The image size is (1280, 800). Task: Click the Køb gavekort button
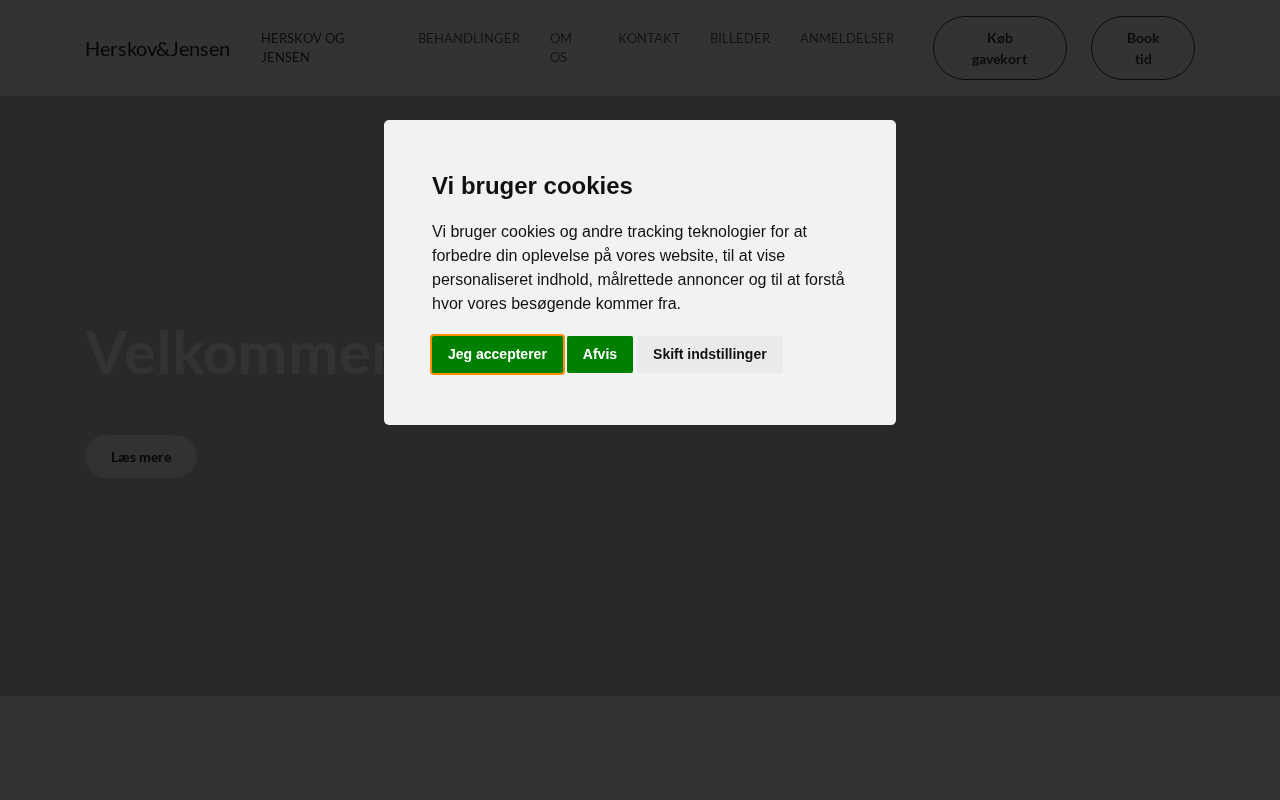[1000, 48]
